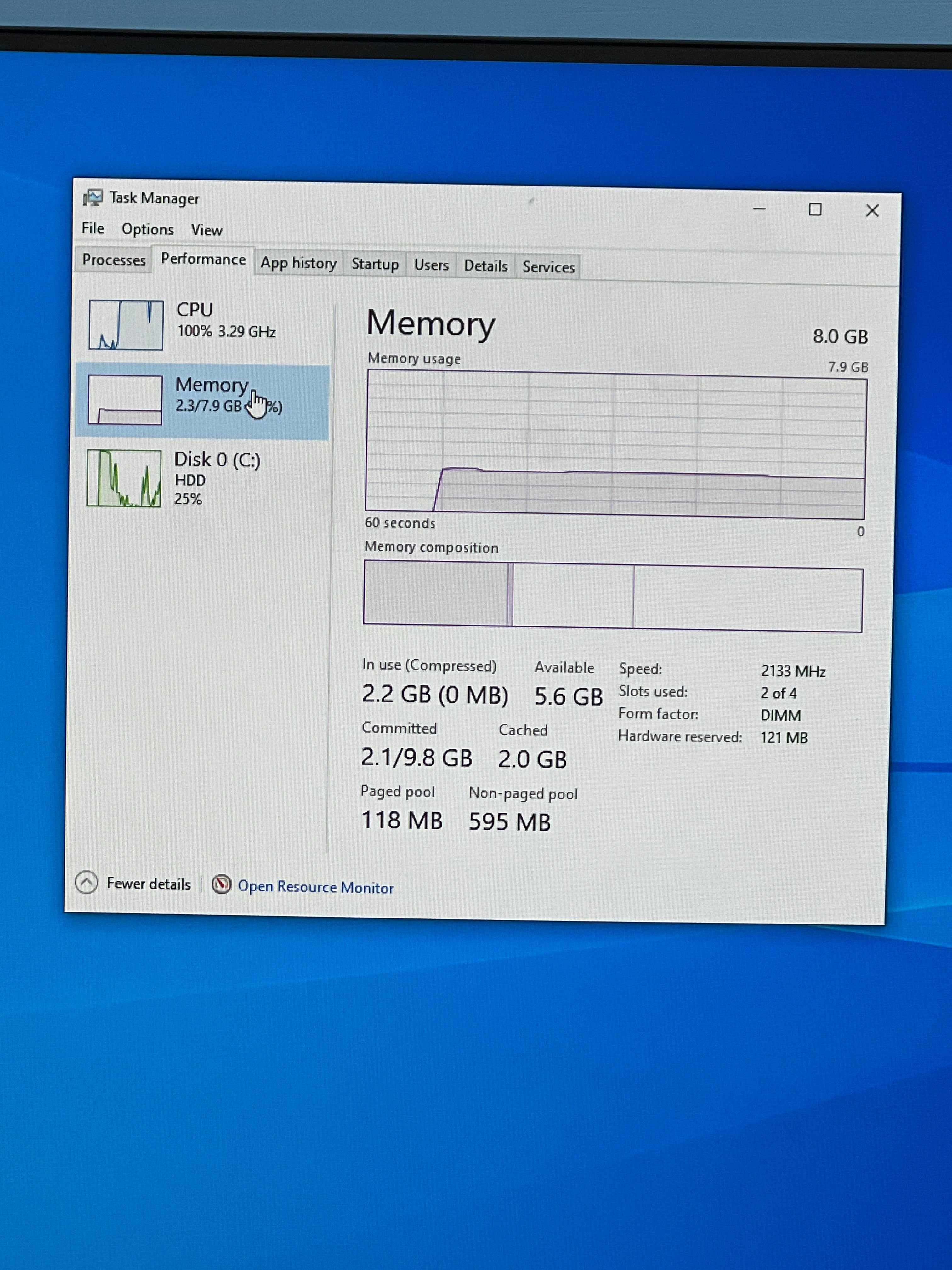Switch to the App history tab
This screenshot has height=1270, width=952.
298,263
